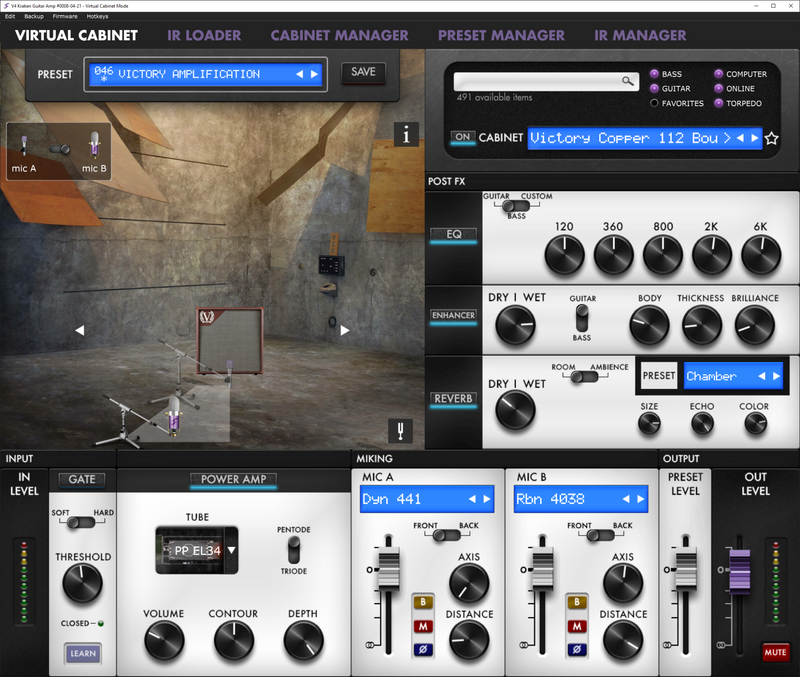Enable the FAVORITES filter

(654, 103)
